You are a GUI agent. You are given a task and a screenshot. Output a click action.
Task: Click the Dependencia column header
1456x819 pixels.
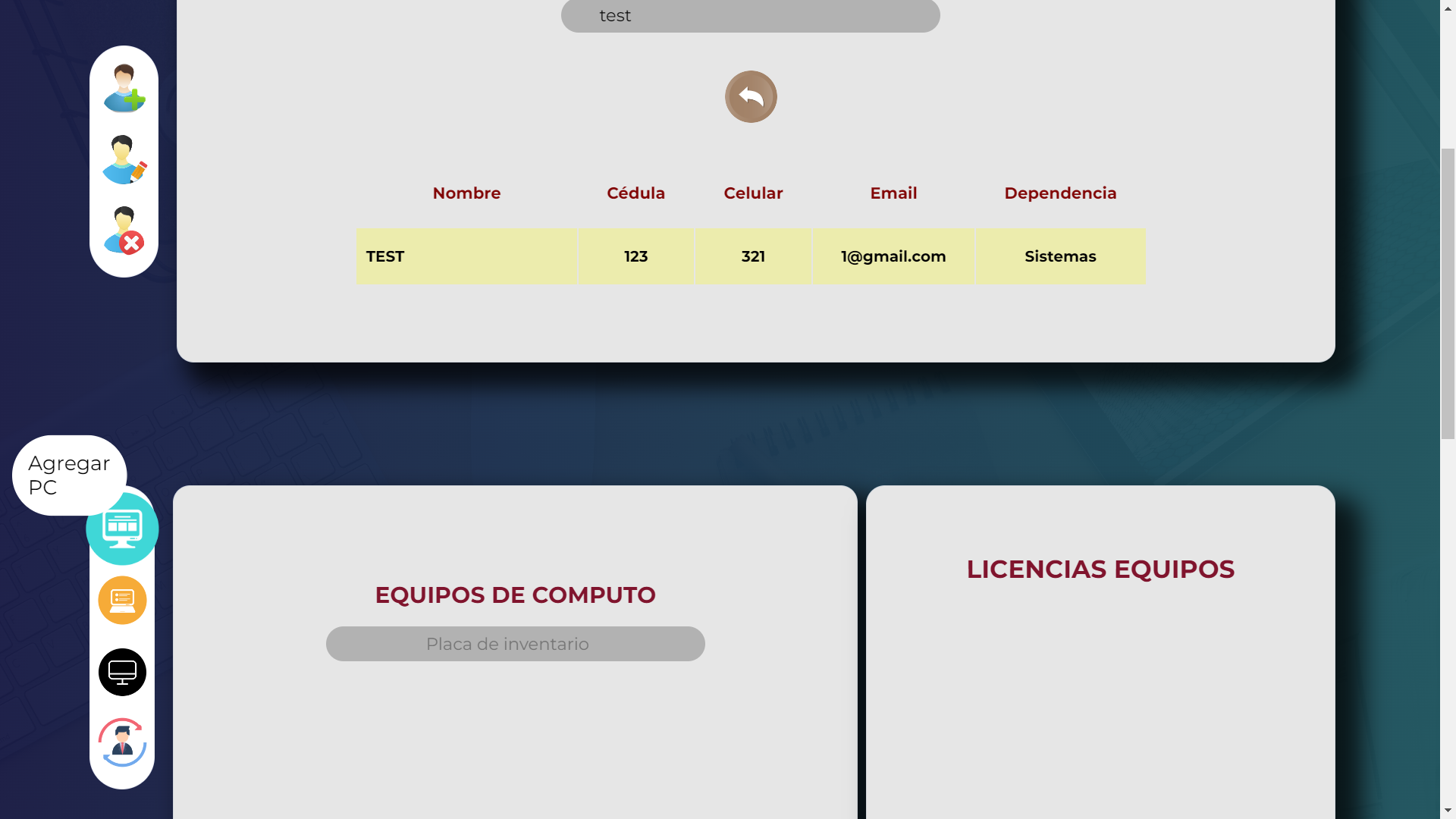coord(1060,193)
